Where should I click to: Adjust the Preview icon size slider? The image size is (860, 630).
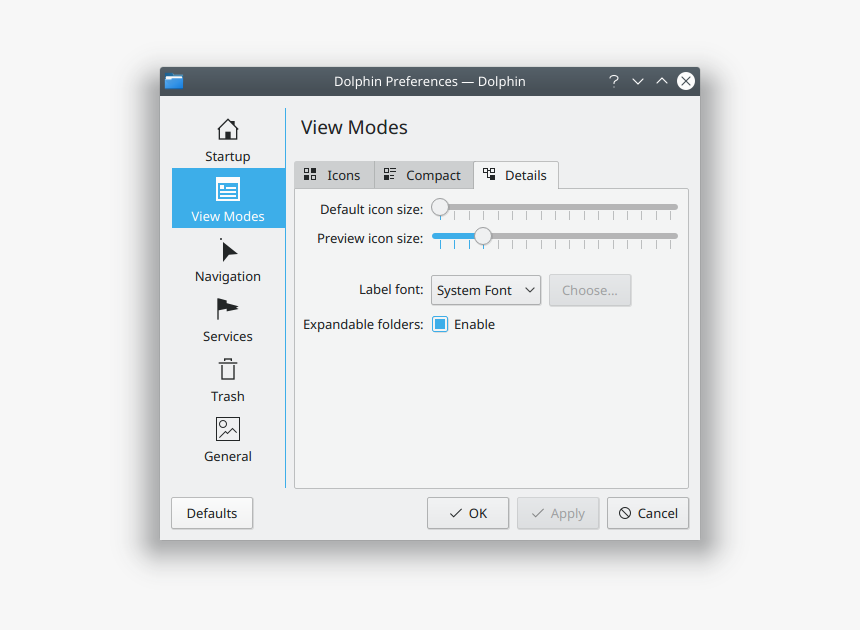pos(483,237)
